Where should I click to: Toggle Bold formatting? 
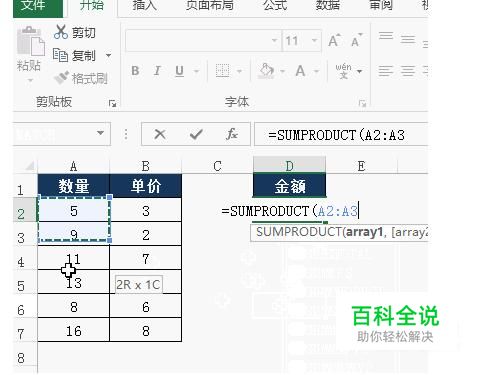135,71
